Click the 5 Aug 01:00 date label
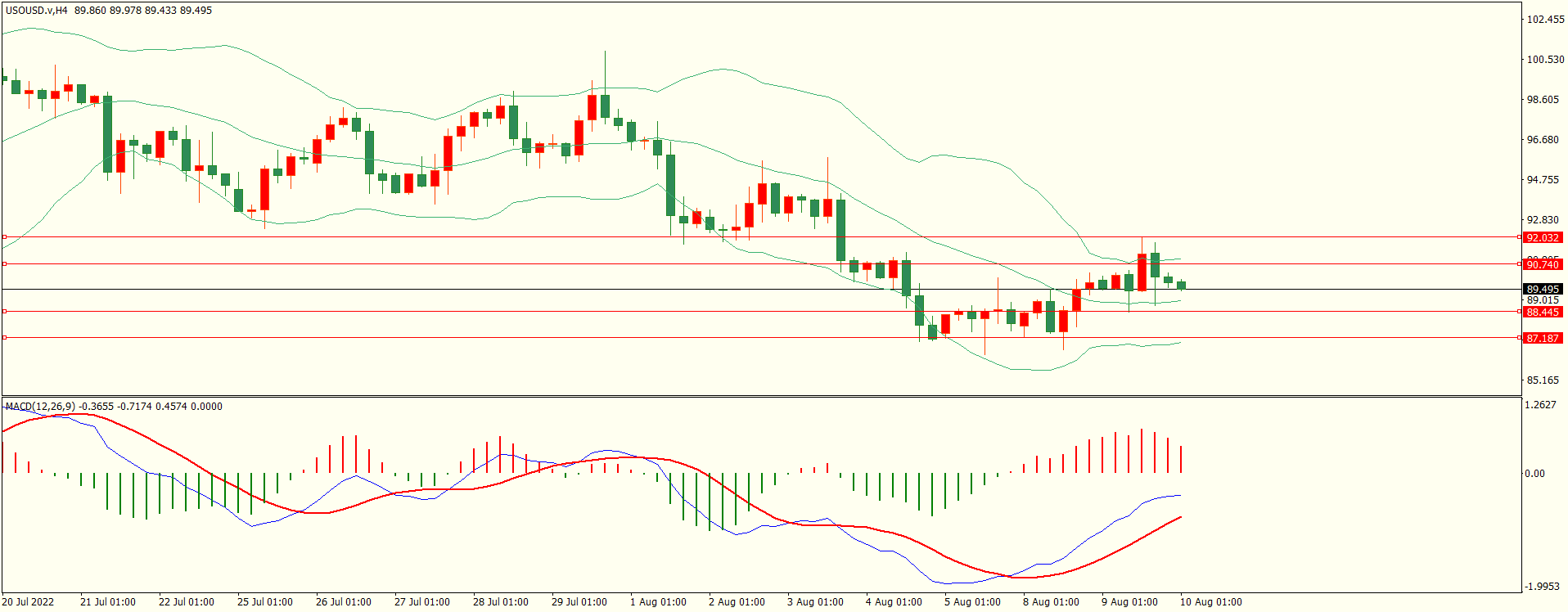Screen dimensions: 1568x612 click(972, 602)
